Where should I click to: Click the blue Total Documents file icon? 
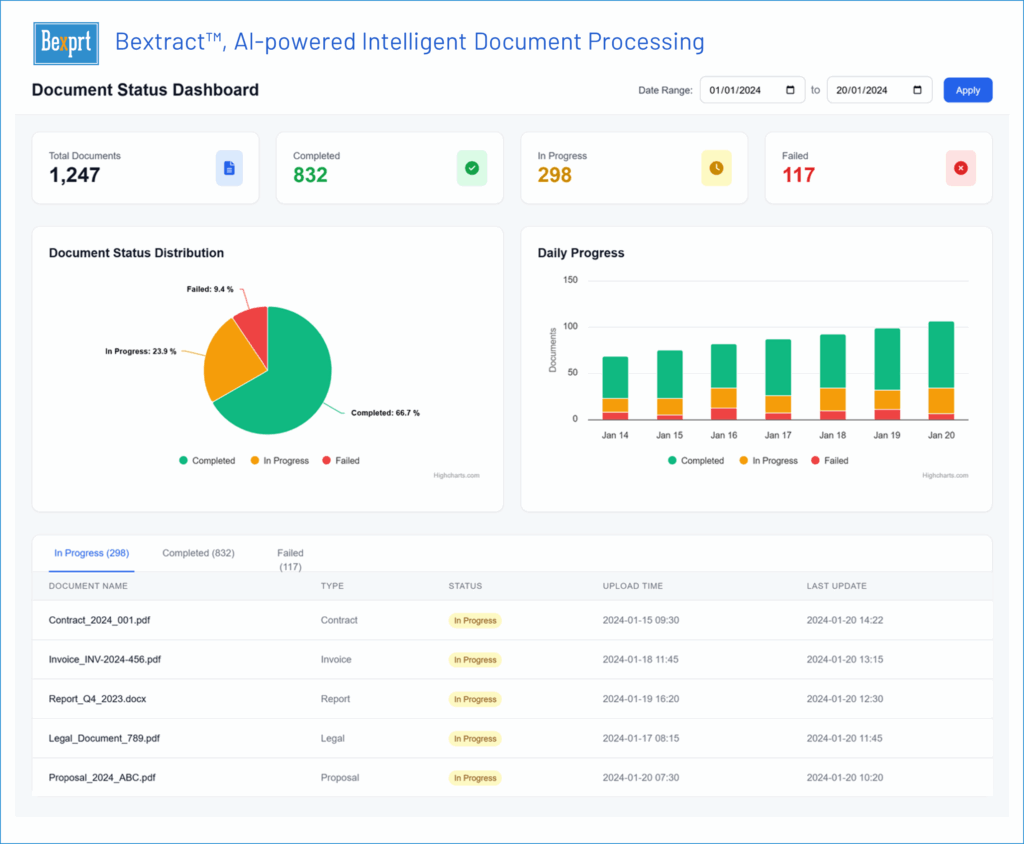[x=229, y=168]
